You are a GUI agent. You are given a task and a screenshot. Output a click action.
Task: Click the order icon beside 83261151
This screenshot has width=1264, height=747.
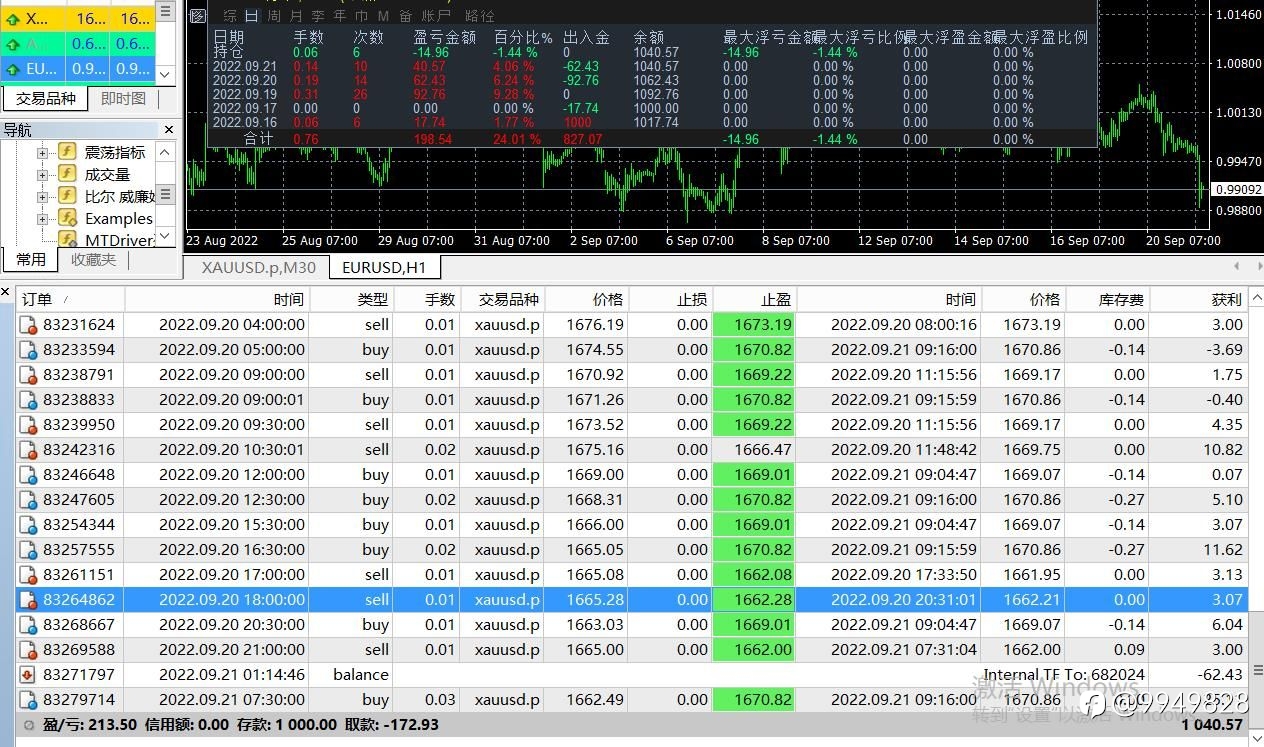pos(29,575)
